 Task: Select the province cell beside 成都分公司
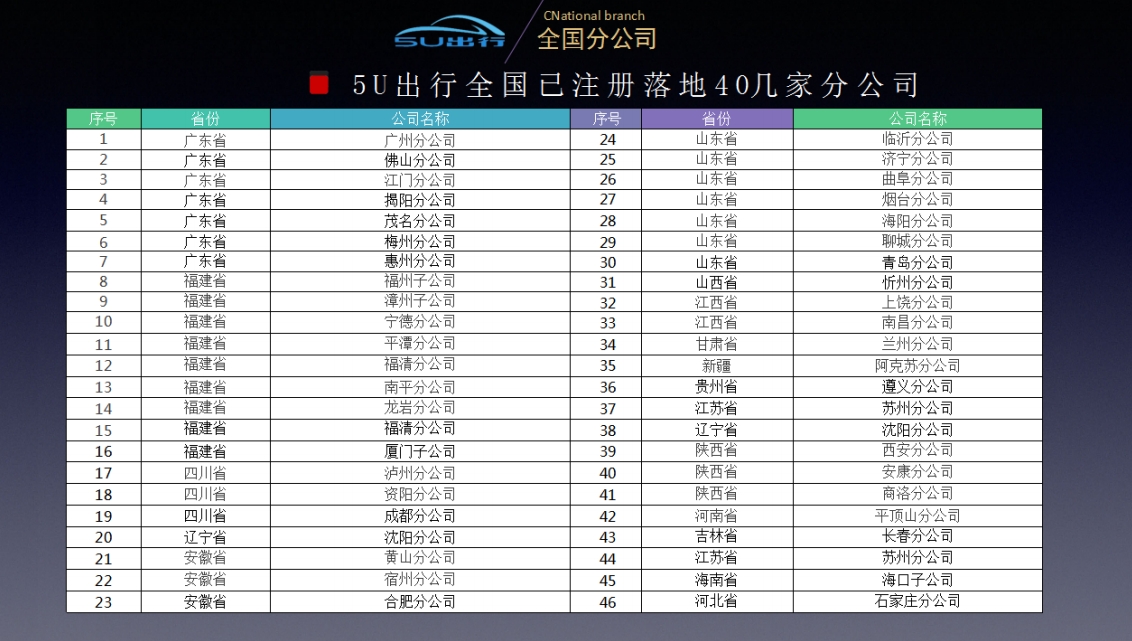tap(206, 516)
